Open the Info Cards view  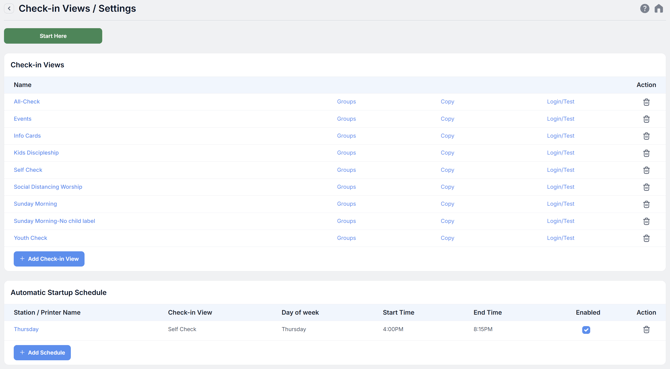click(27, 136)
